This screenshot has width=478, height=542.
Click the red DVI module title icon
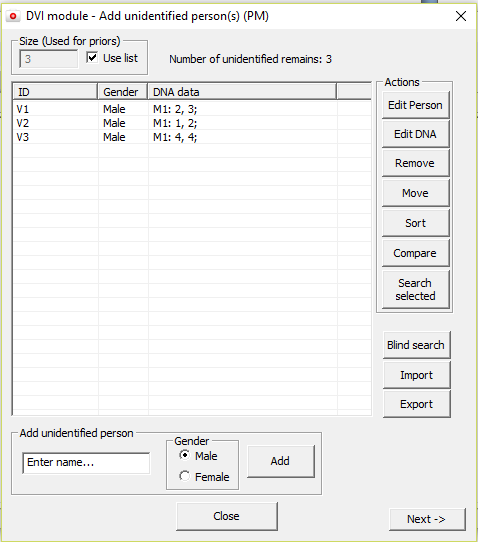click(13, 16)
